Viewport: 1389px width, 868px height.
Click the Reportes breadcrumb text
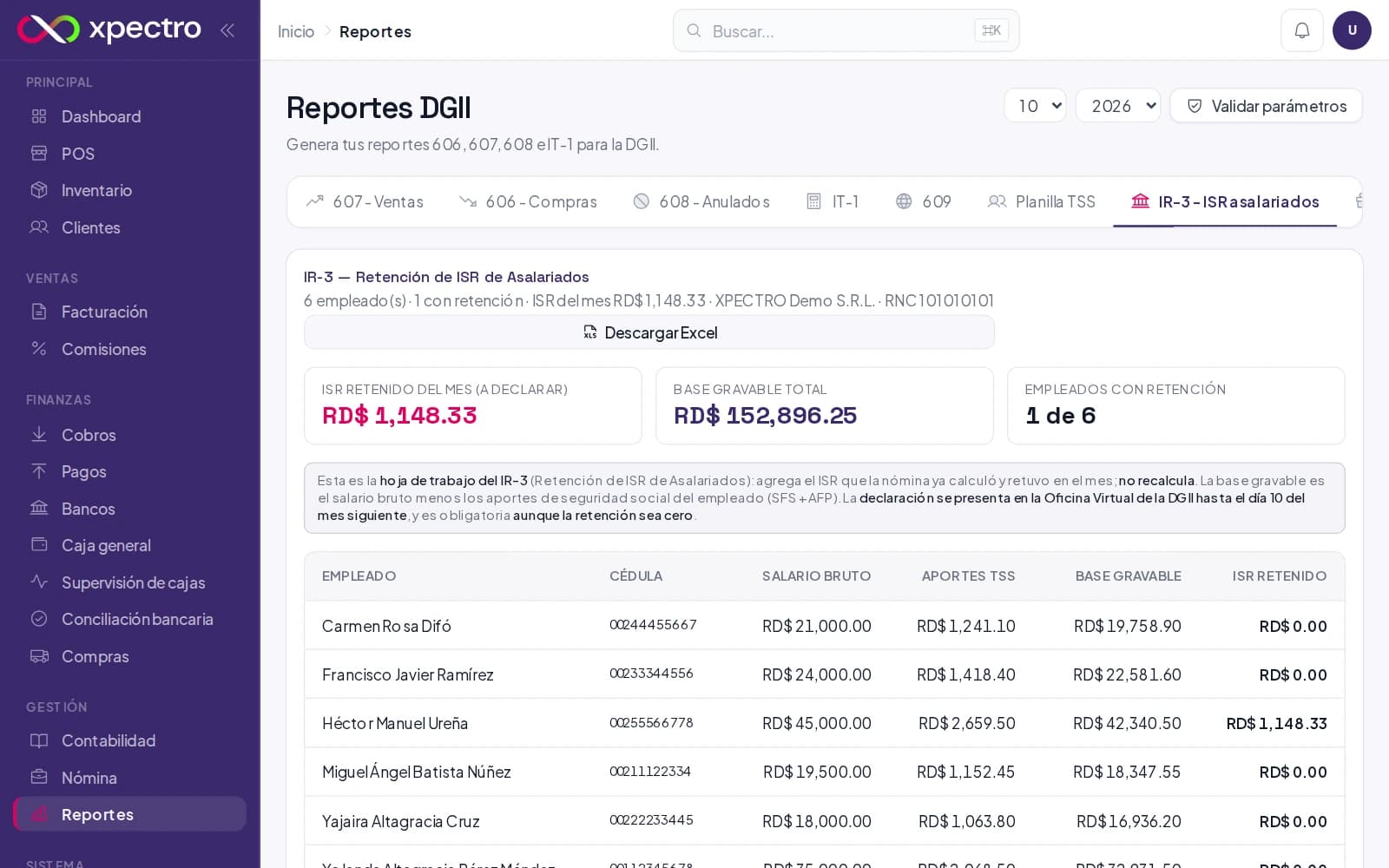[x=375, y=31]
